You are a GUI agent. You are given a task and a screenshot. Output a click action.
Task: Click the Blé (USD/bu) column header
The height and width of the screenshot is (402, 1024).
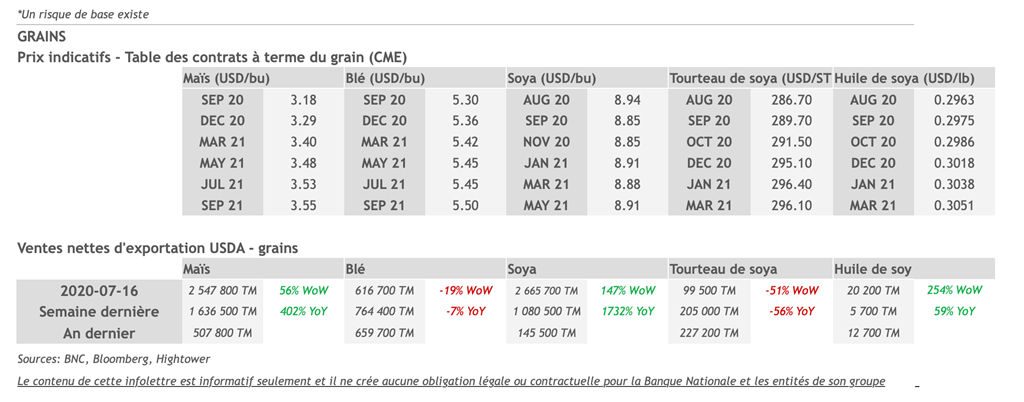point(385,78)
